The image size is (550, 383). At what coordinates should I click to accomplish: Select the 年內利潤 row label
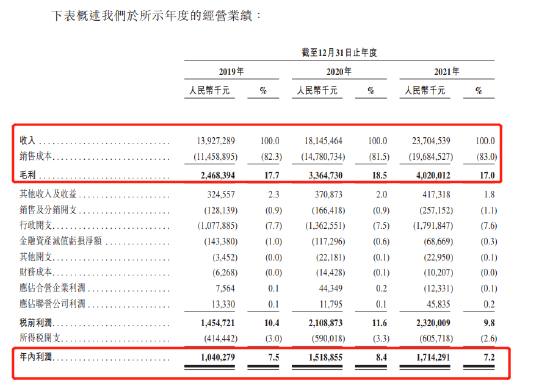click(36, 357)
